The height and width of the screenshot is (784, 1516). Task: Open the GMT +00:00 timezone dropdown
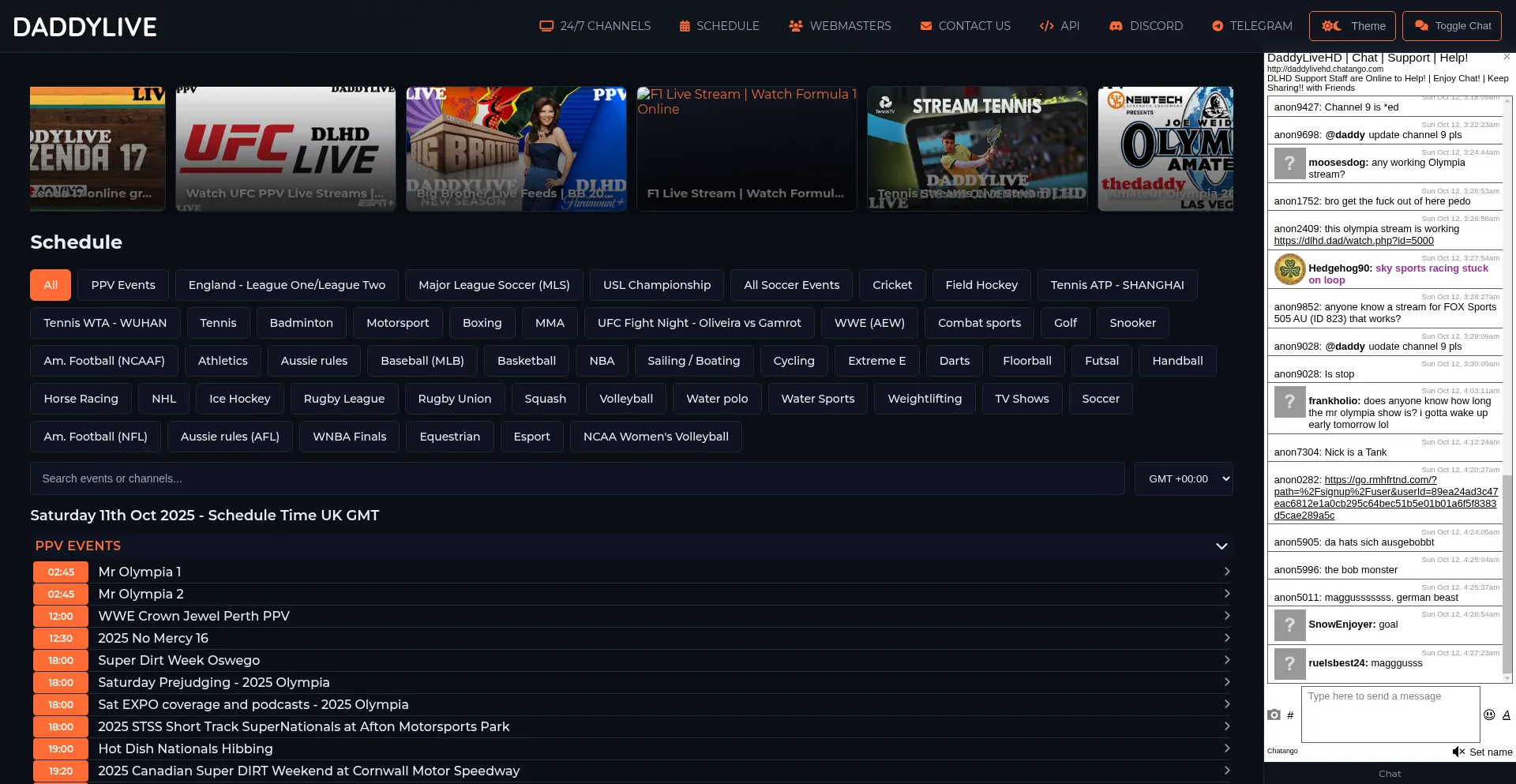[x=1183, y=478]
